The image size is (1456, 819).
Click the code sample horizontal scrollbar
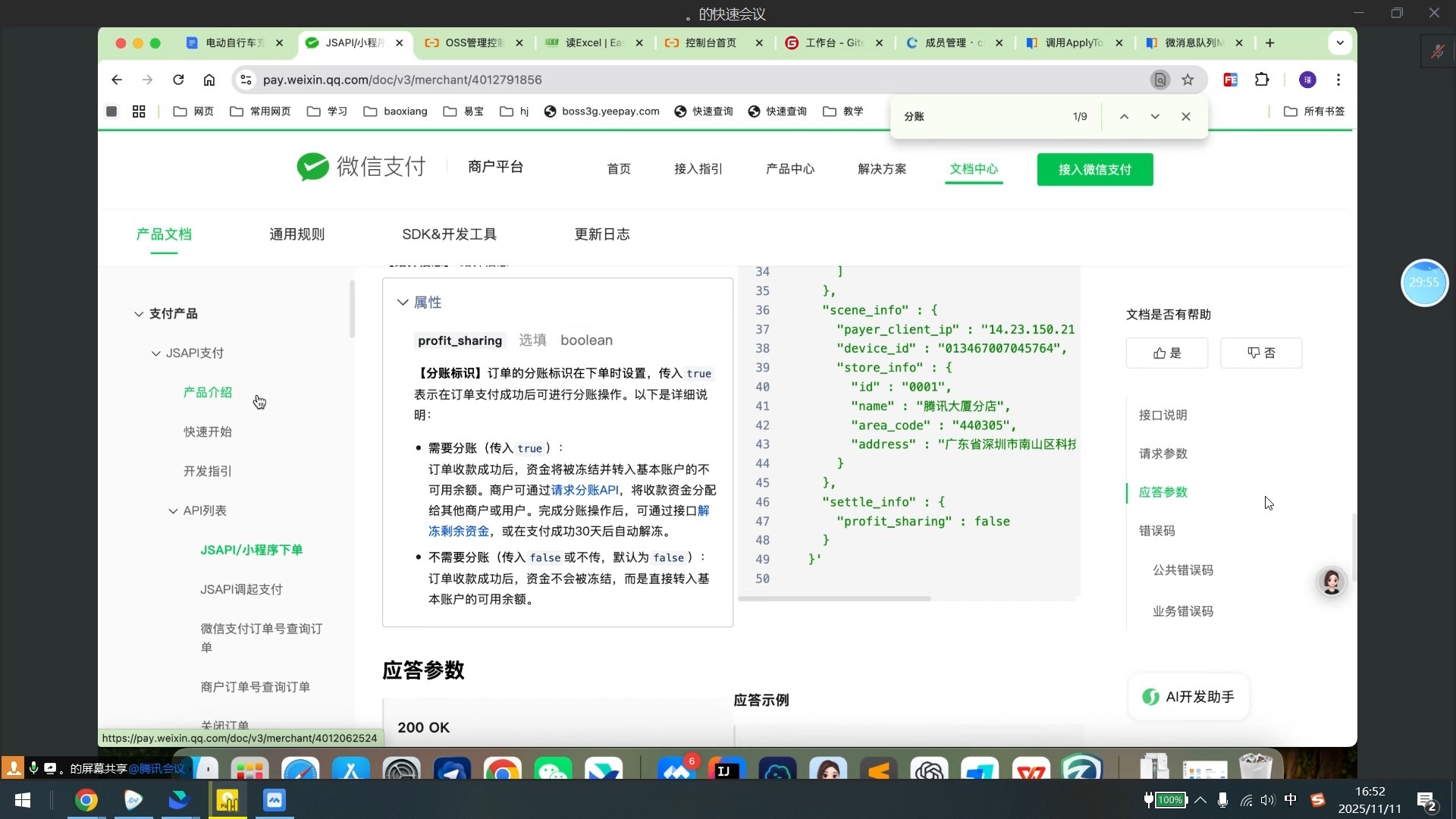click(834, 599)
